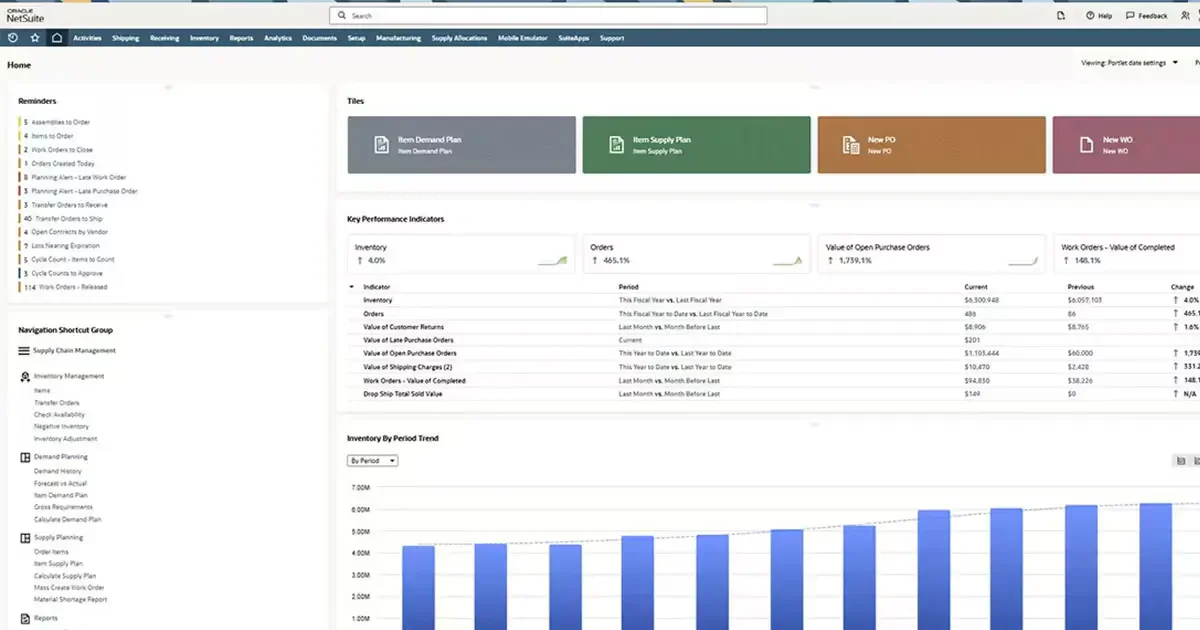The width and height of the screenshot is (1200, 630).
Task: Open the Mobile Emulator menu
Action: pos(521,38)
